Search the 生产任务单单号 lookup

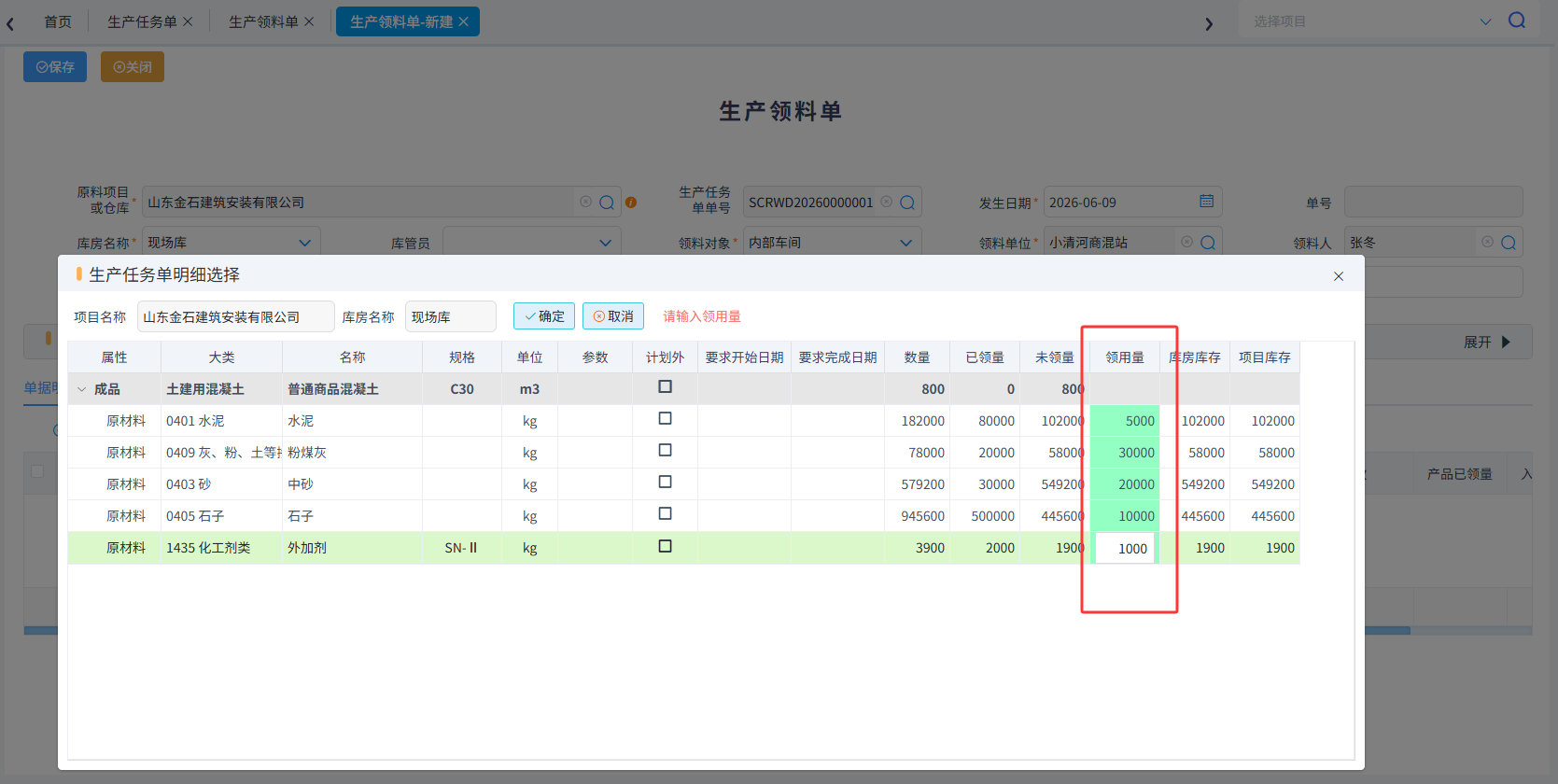pyautogui.click(x=907, y=203)
